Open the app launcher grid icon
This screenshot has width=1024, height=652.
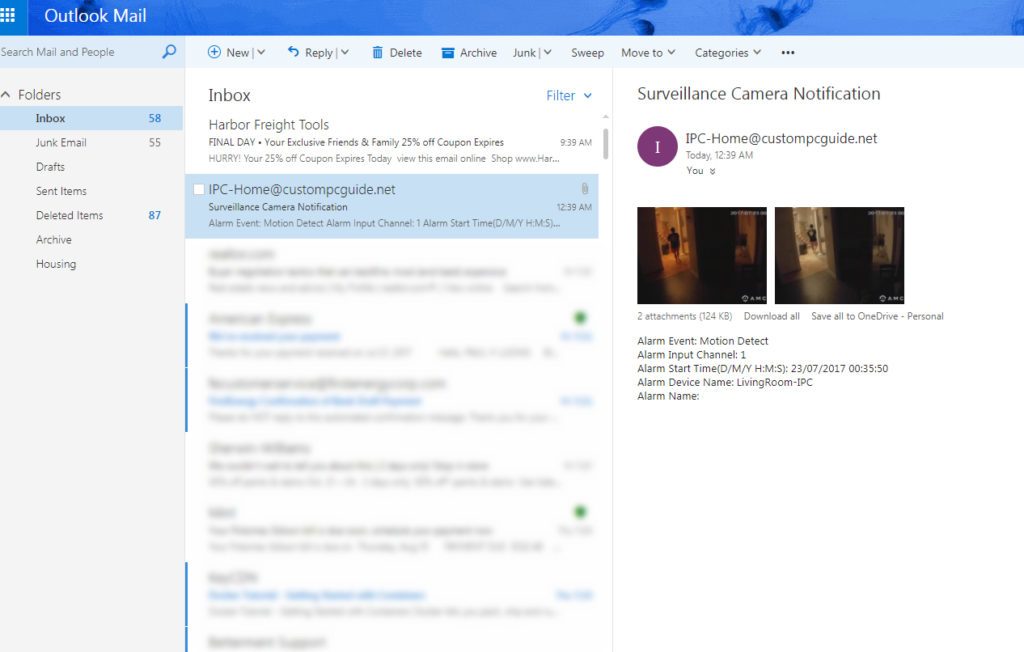pyautogui.click(x=8, y=15)
